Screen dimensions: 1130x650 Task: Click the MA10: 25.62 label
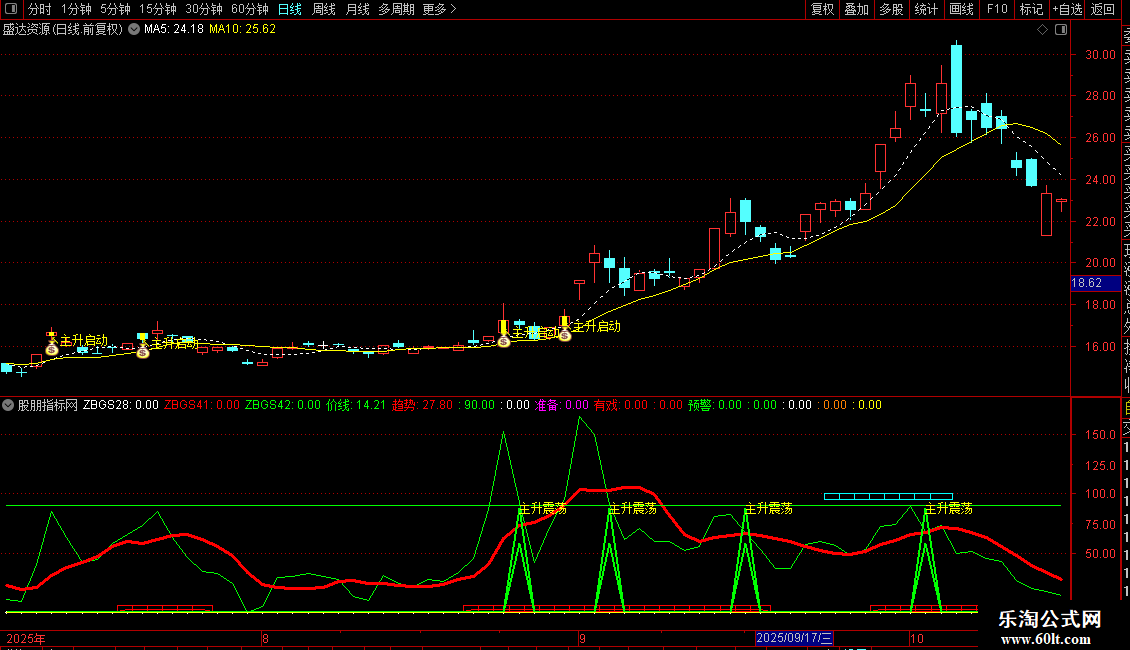[242, 29]
